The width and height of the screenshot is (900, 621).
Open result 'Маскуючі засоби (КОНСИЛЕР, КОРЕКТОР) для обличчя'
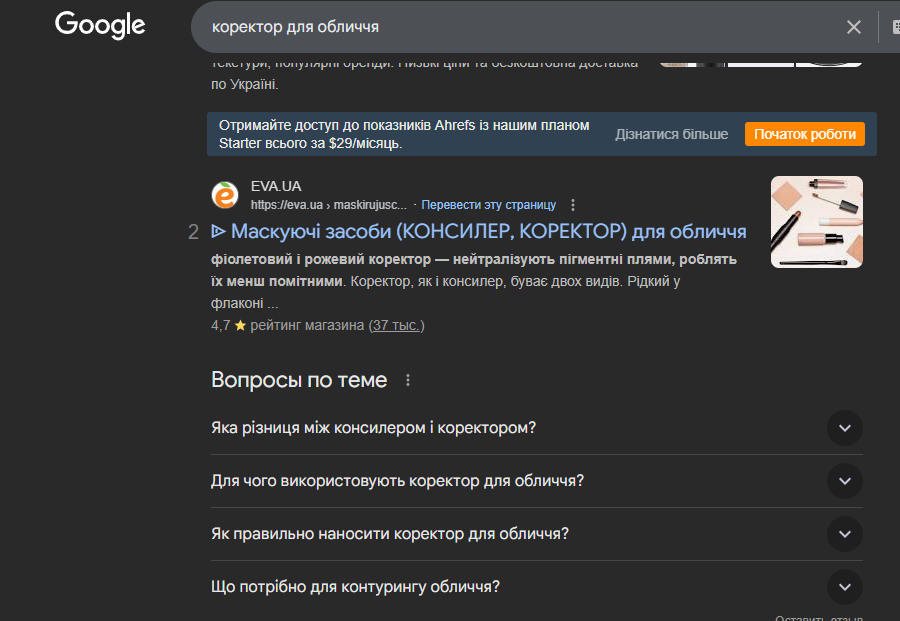point(479,231)
